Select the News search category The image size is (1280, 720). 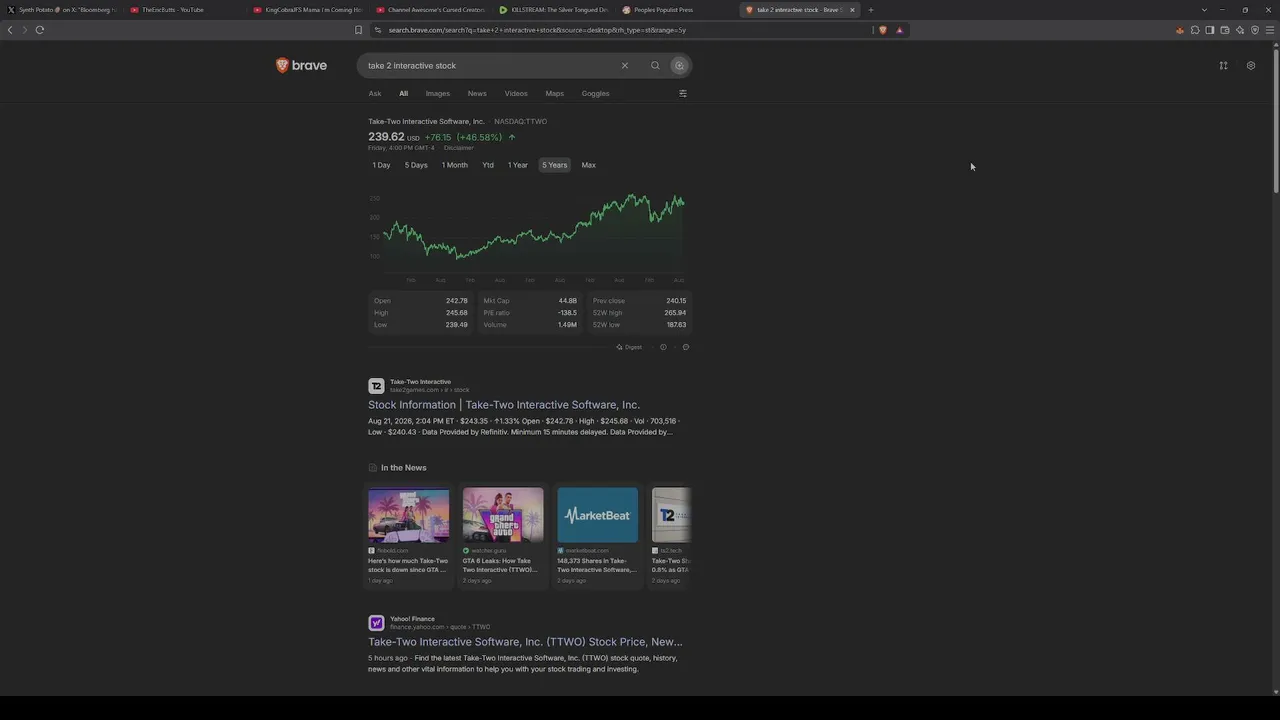click(477, 94)
